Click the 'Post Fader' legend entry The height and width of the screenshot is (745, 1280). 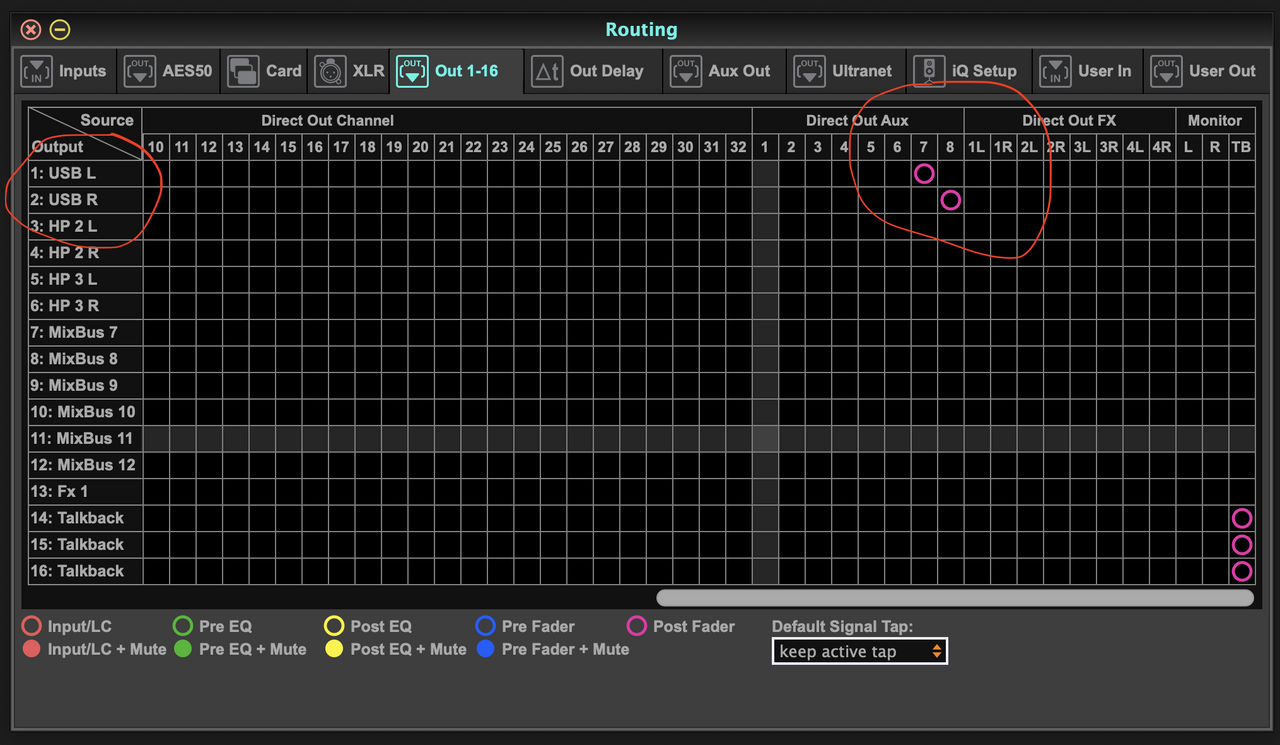[680, 626]
